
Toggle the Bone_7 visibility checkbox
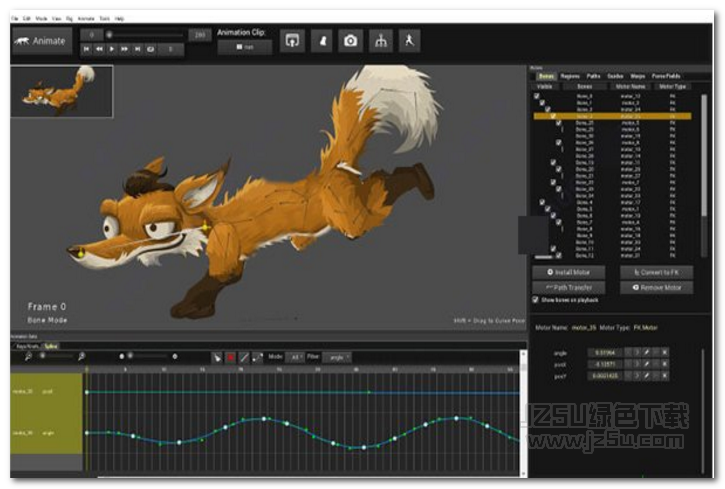(x=559, y=222)
